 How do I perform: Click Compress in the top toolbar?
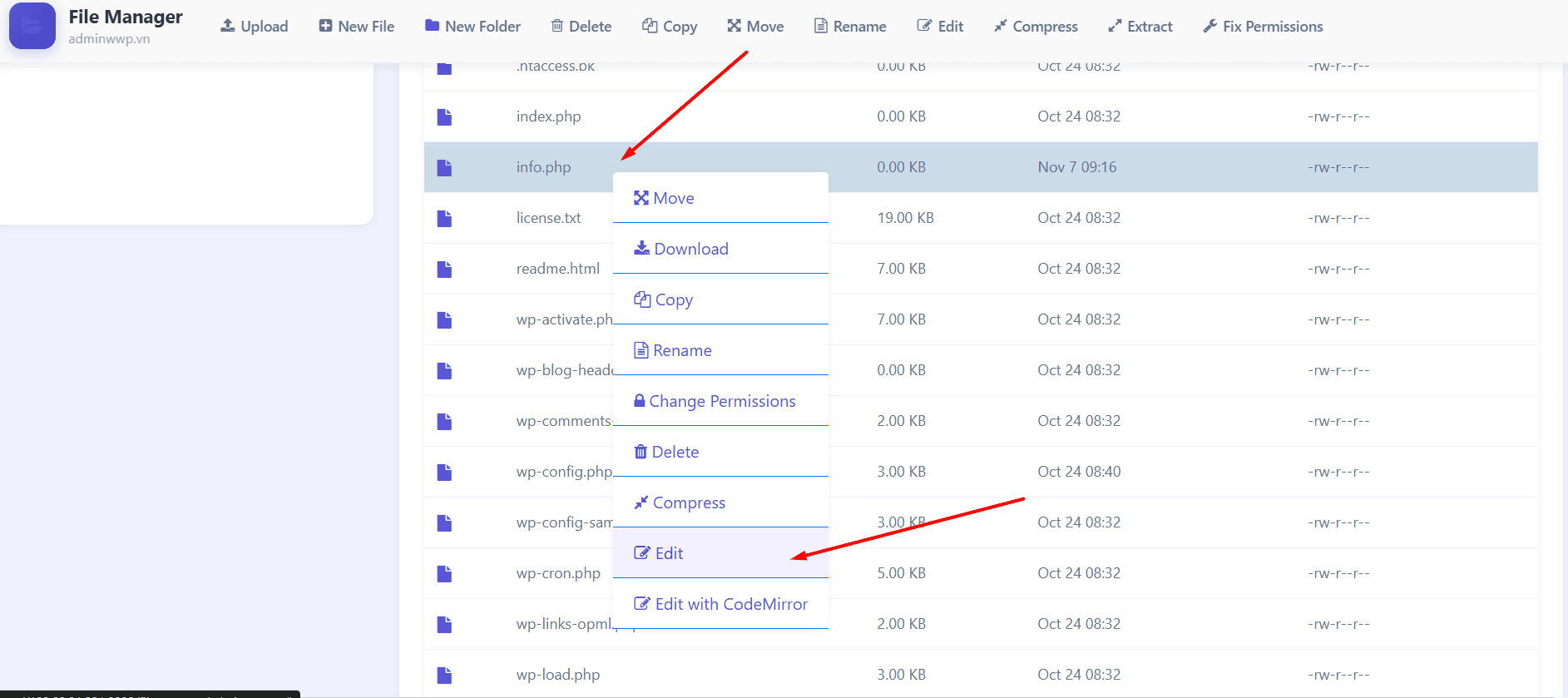(1036, 27)
